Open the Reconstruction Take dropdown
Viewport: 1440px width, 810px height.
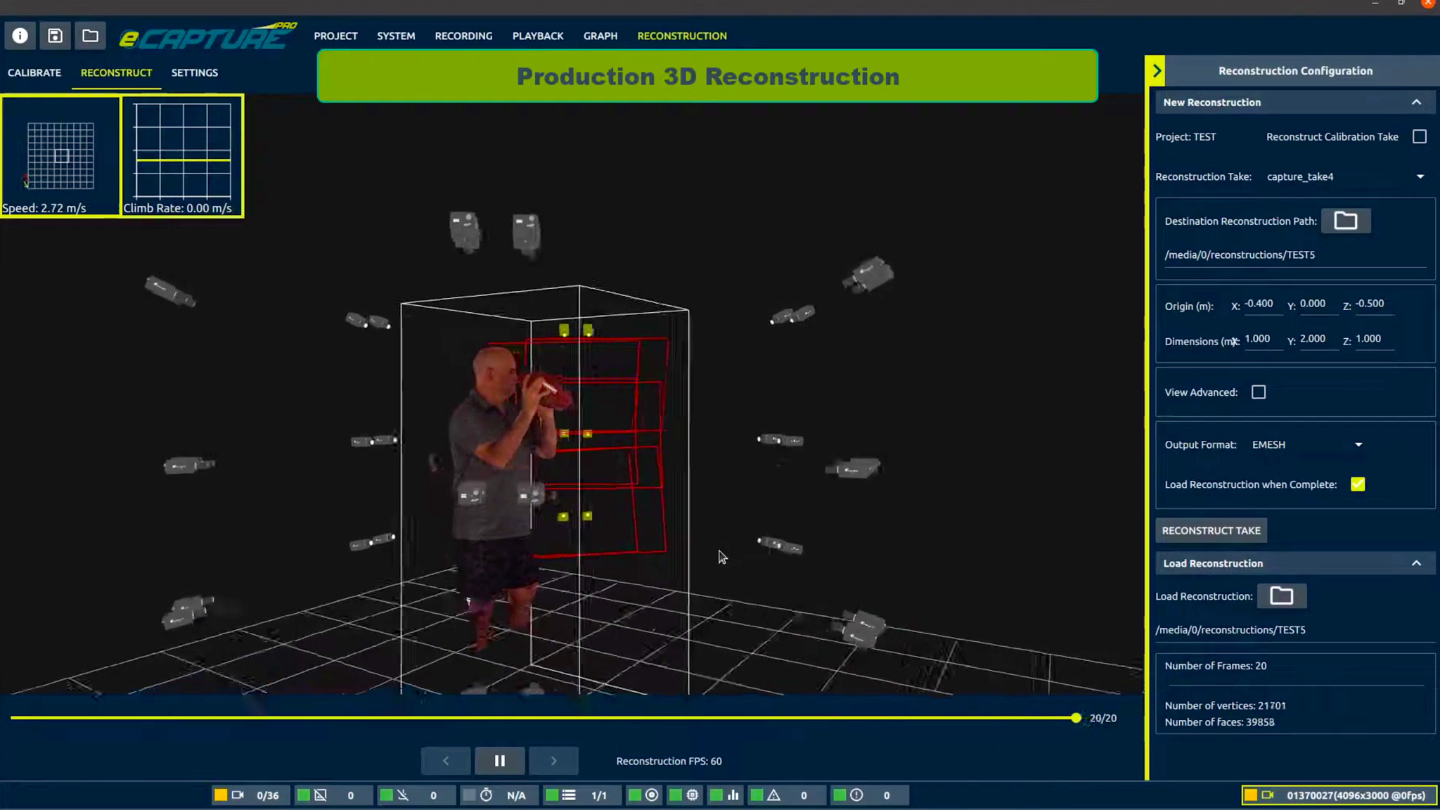tap(1419, 177)
